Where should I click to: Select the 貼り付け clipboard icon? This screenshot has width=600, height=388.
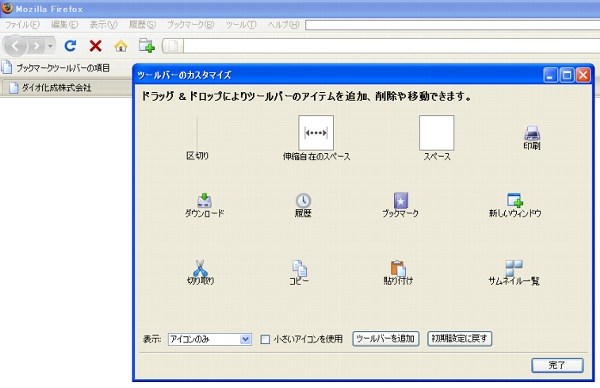(x=398, y=272)
